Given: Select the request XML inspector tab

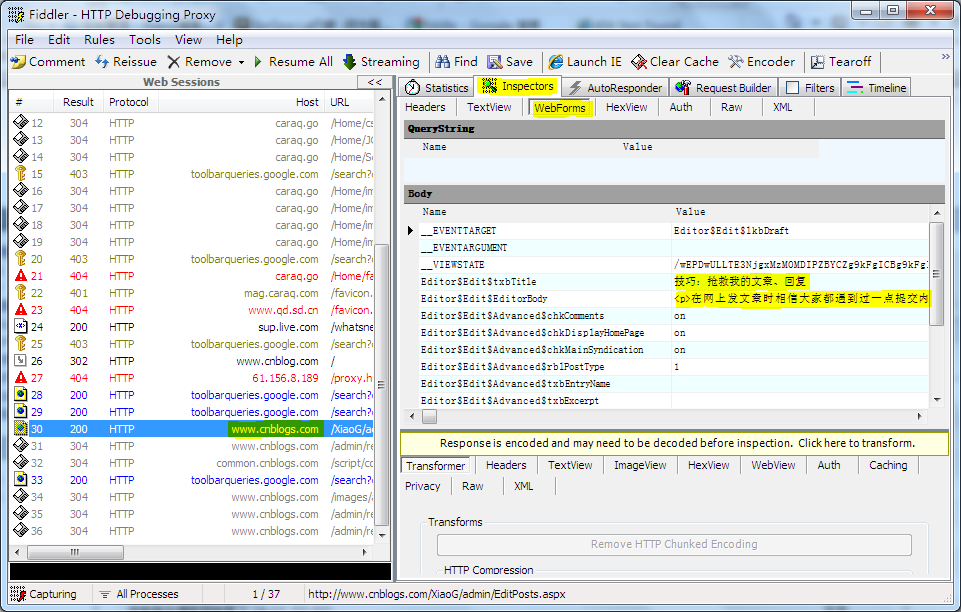Looking at the screenshot, I should 783,107.
